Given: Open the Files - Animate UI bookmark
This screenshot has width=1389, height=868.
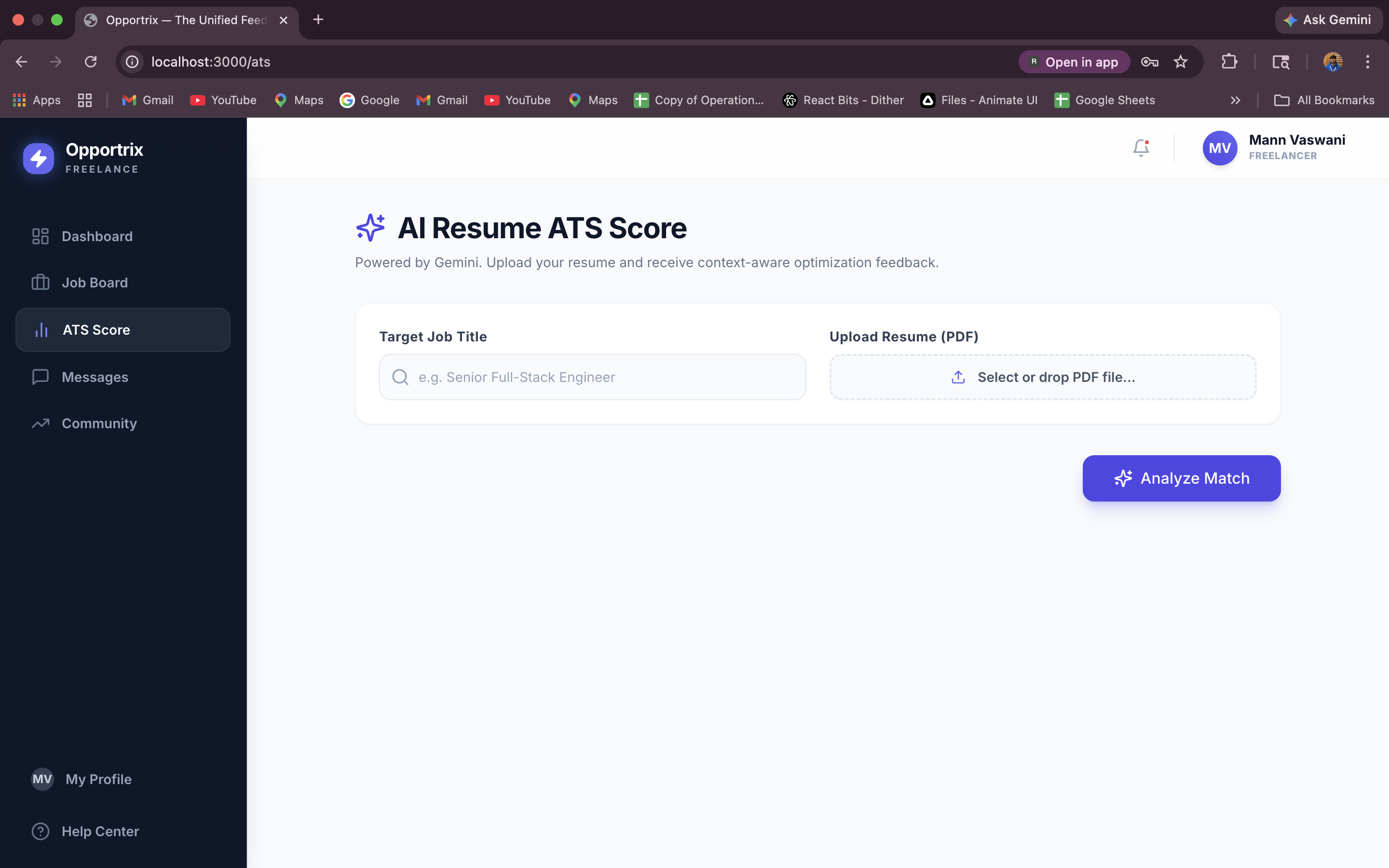Looking at the screenshot, I should (979, 100).
